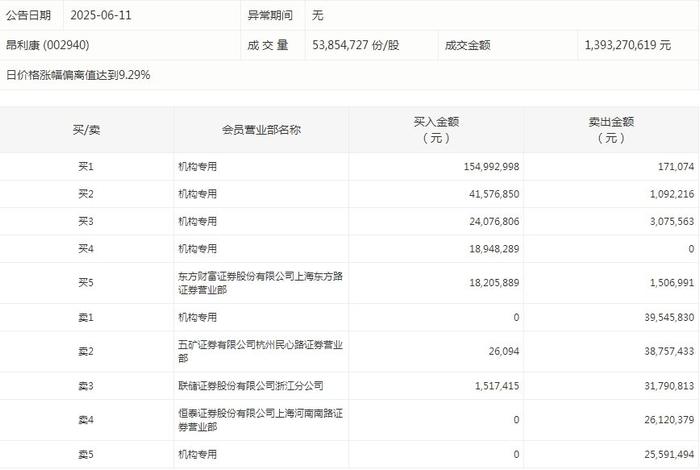Click the 卖出金额（元） column header
700x470 pixels.
[611, 130]
